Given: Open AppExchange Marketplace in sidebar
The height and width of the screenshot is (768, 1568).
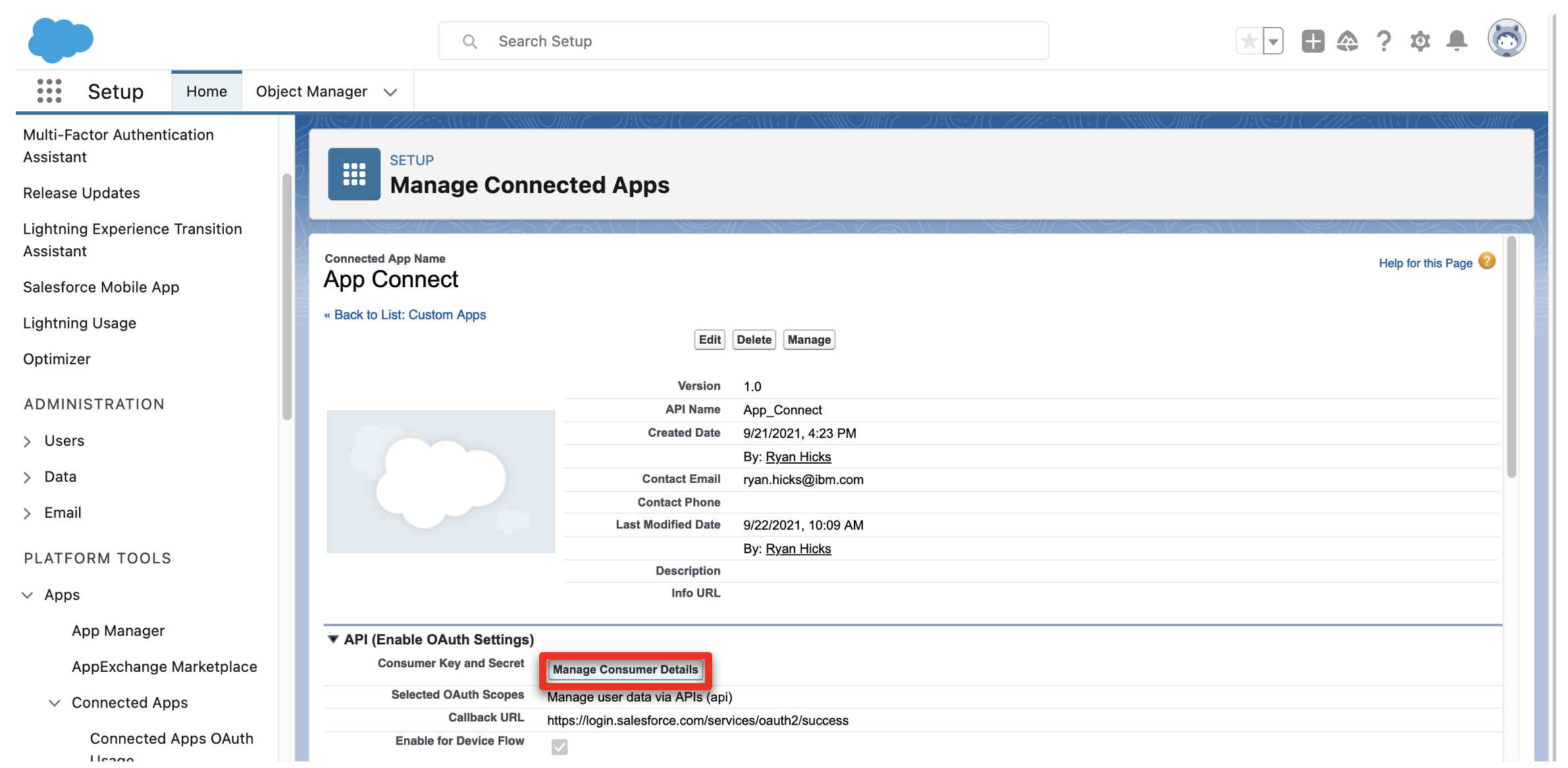Looking at the screenshot, I should (x=165, y=667).
